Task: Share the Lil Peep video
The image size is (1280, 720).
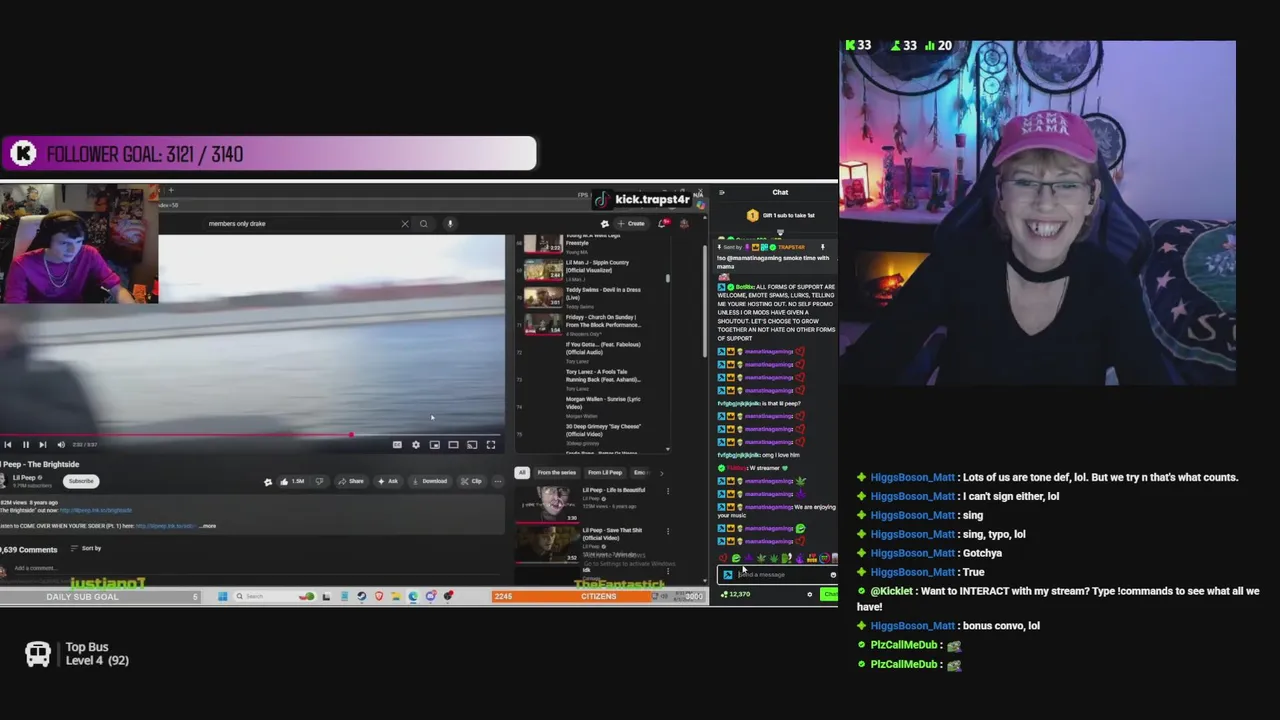Action: tap(351, 481)
